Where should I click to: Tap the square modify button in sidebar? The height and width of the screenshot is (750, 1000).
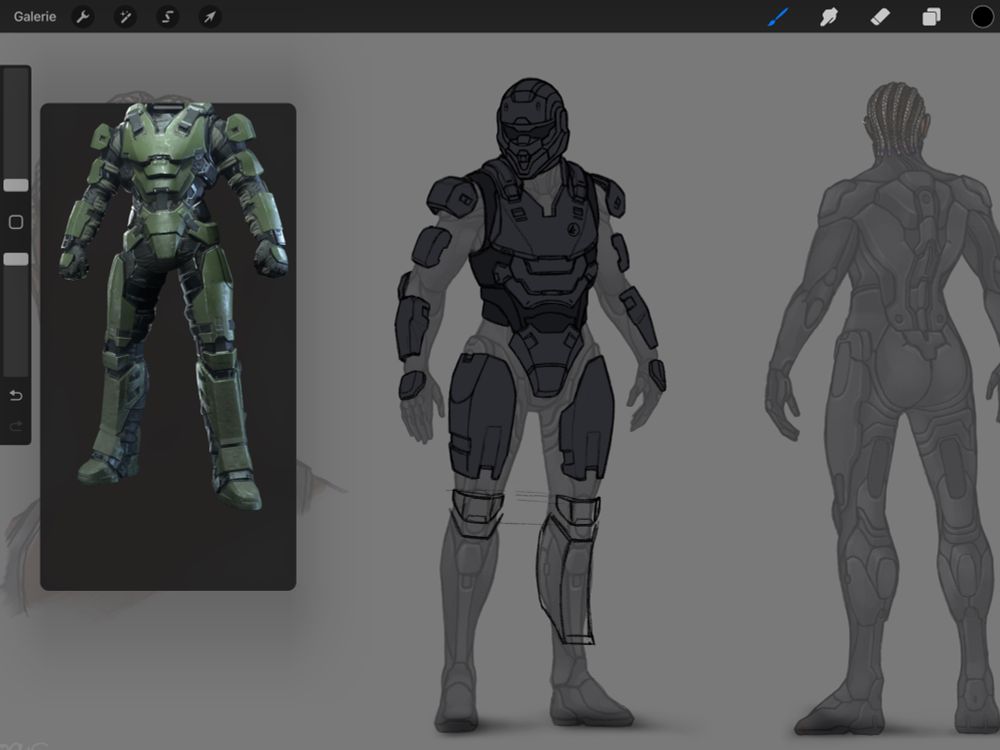(x=16, y=222)
